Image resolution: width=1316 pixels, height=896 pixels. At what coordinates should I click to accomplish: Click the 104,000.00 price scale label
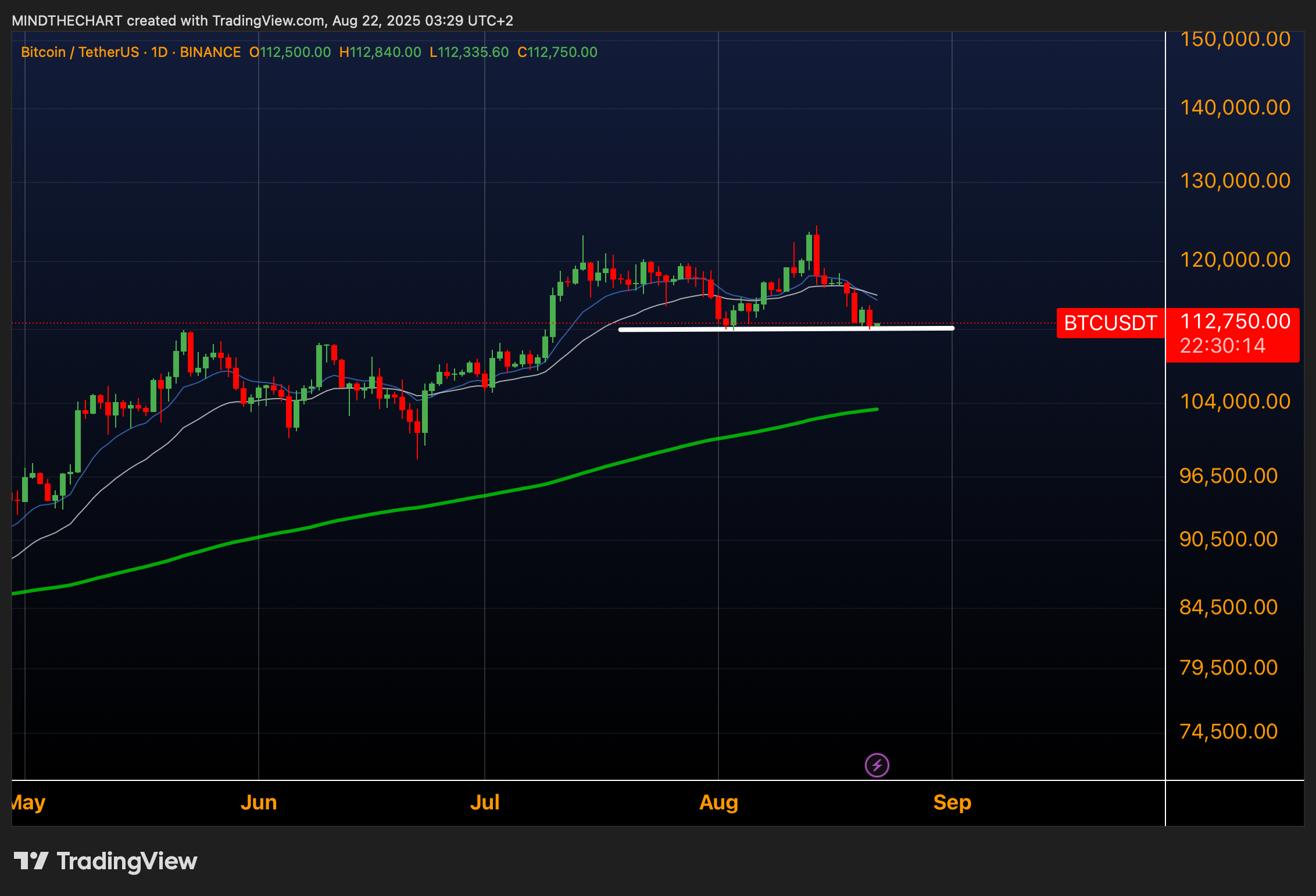click(1235, 401)
